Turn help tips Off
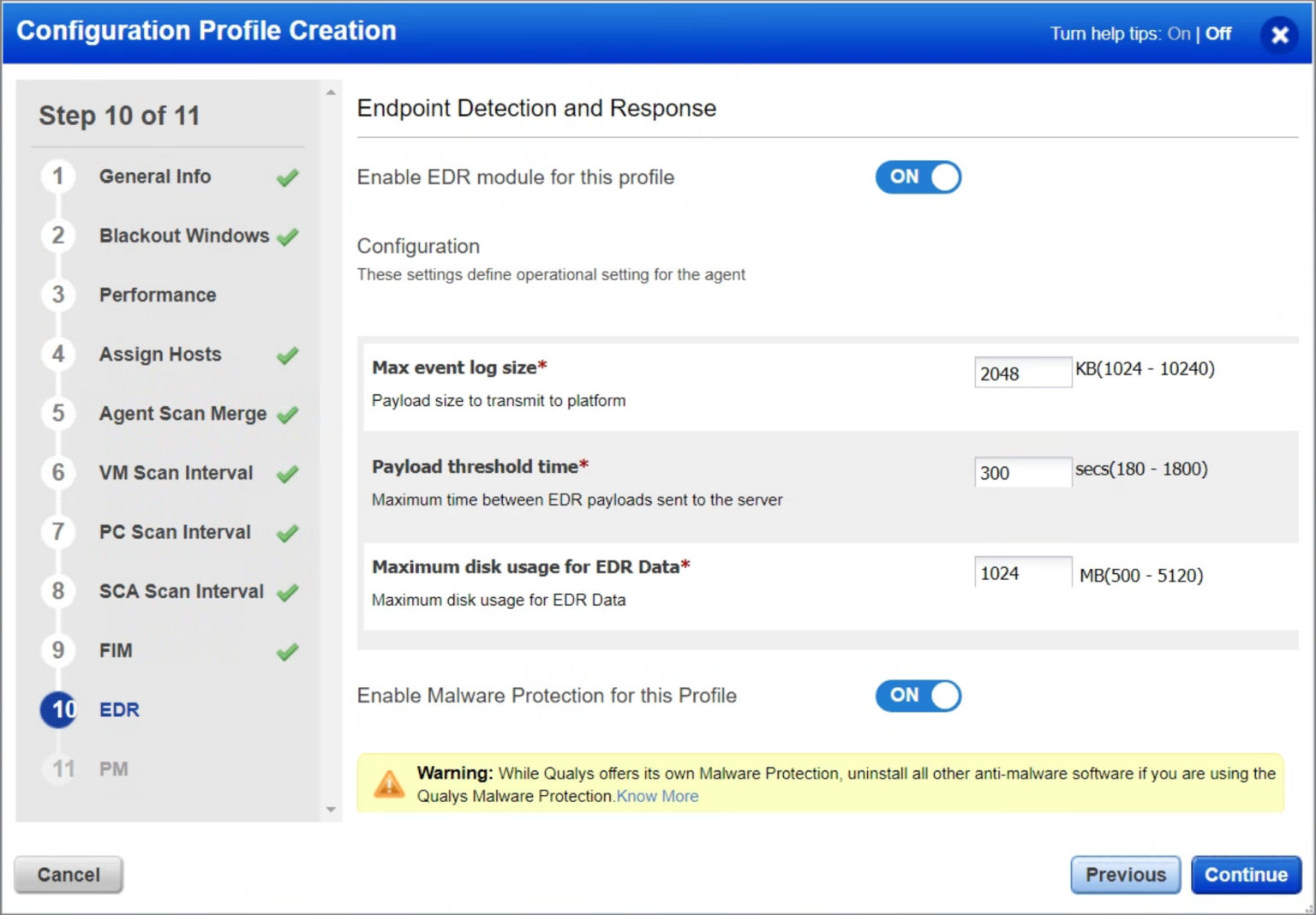This screenshot has width=1316, height=915. tap(1218, 33)
